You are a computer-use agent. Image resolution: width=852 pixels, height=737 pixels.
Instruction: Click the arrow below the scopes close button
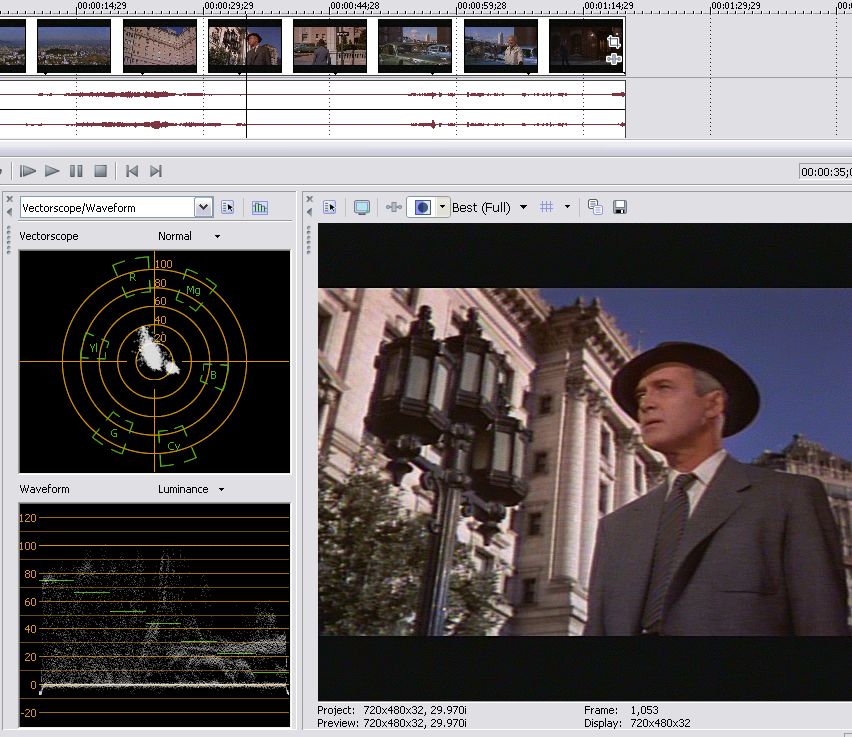point(9,212)
